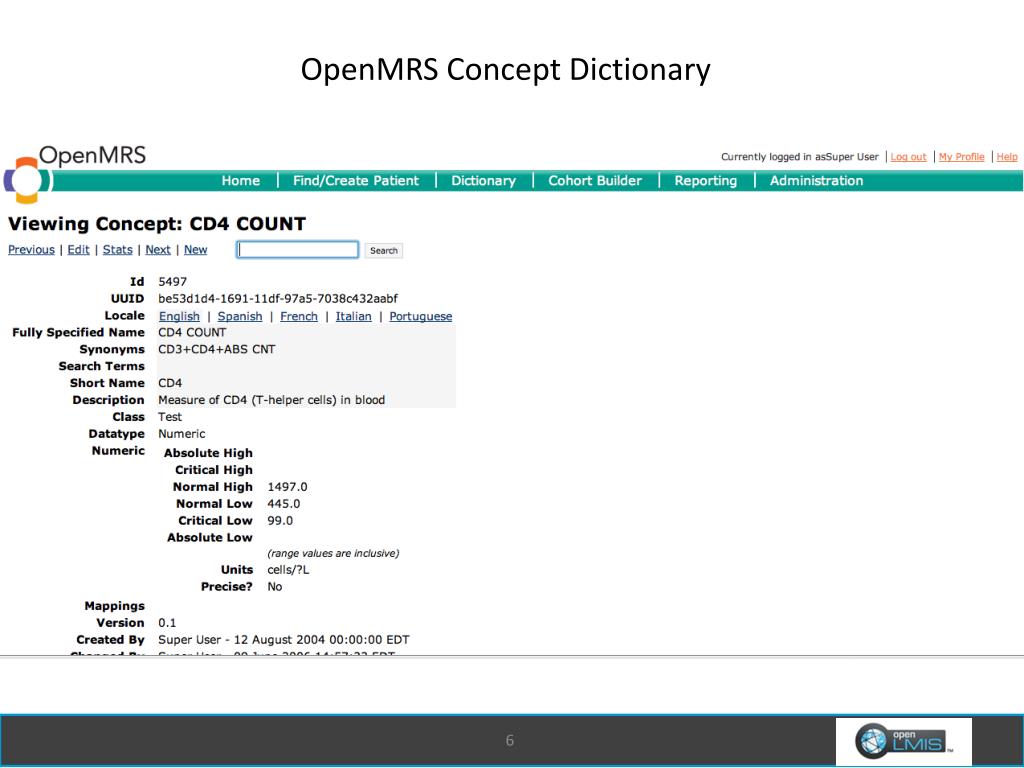
Task: Click the Search Terms label
Action: (101, 366)
